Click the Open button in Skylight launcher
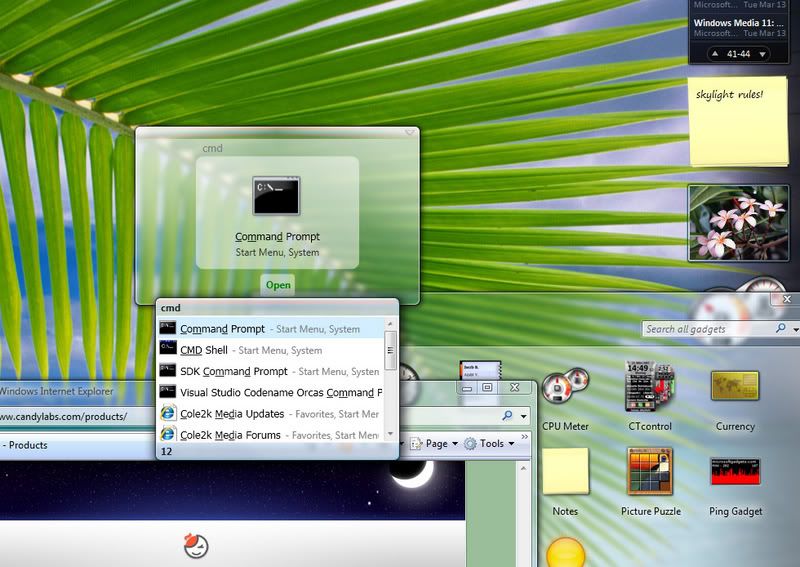800x567 pixels. [x=278, y=285]
